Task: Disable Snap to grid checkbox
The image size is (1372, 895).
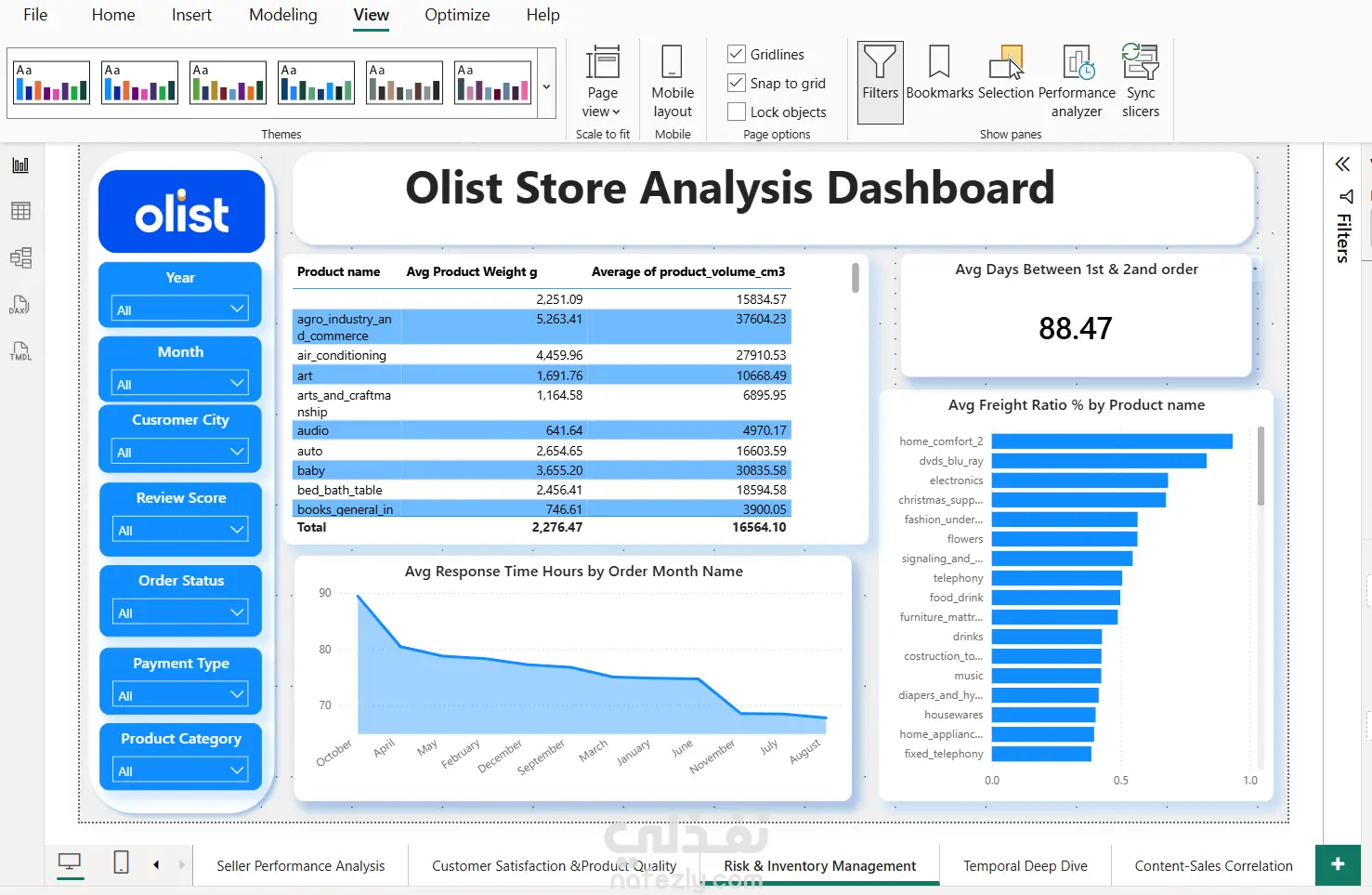Action: [737, 83]
